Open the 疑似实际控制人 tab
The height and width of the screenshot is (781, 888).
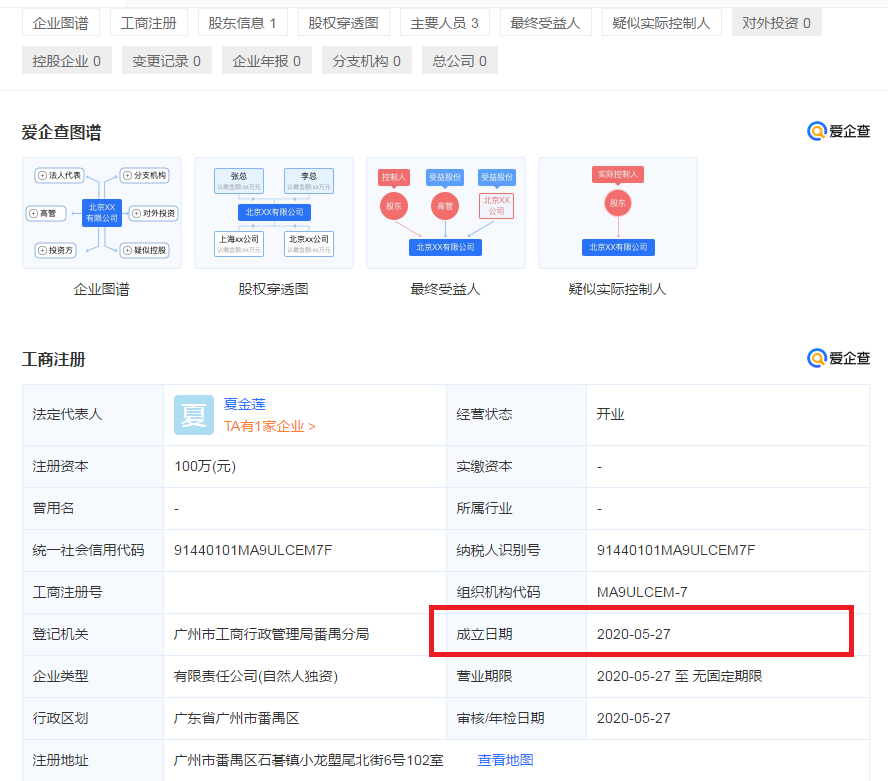(x=661, y=22)
